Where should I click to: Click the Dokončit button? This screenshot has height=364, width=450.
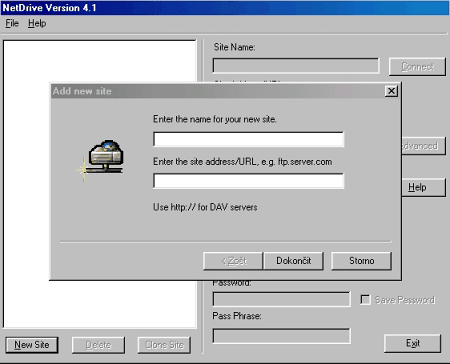tap(293, 261)
